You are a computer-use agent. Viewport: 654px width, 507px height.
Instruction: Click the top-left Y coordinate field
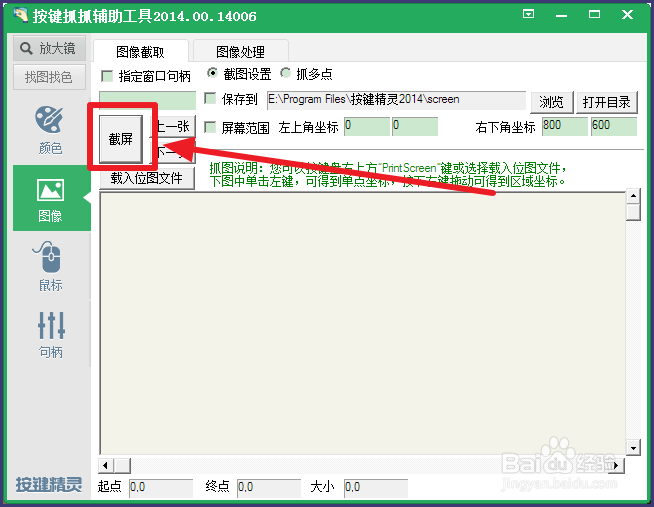pyautogui.click(x=415, y=126)
